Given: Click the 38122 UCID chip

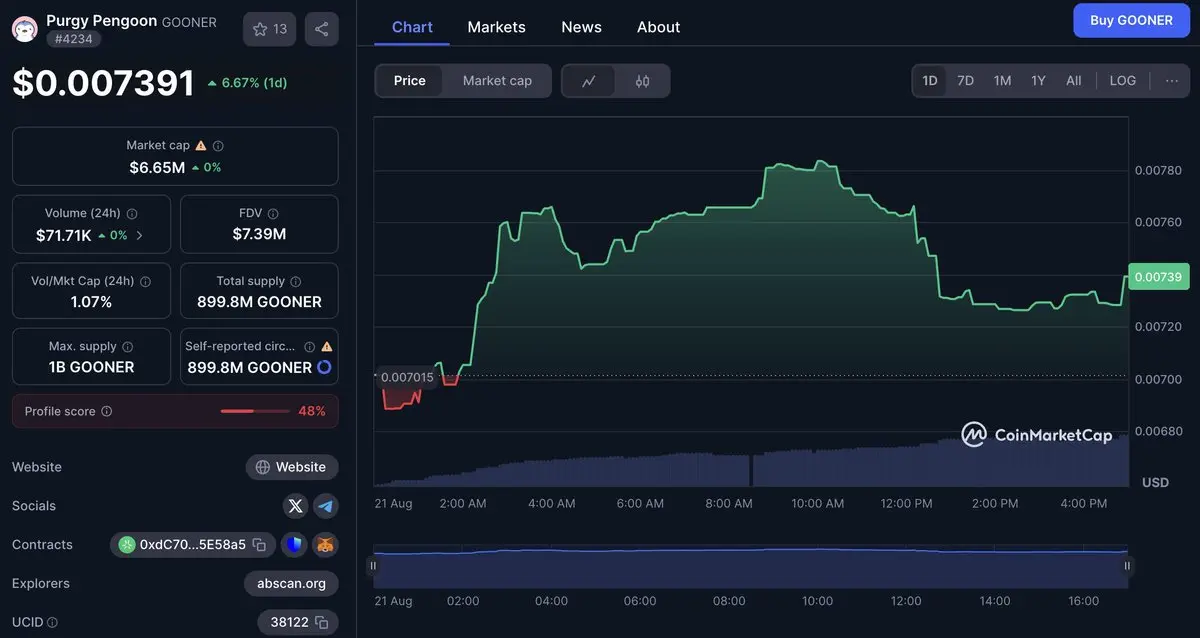Looking at the screenshot, I should pos(297,622).
